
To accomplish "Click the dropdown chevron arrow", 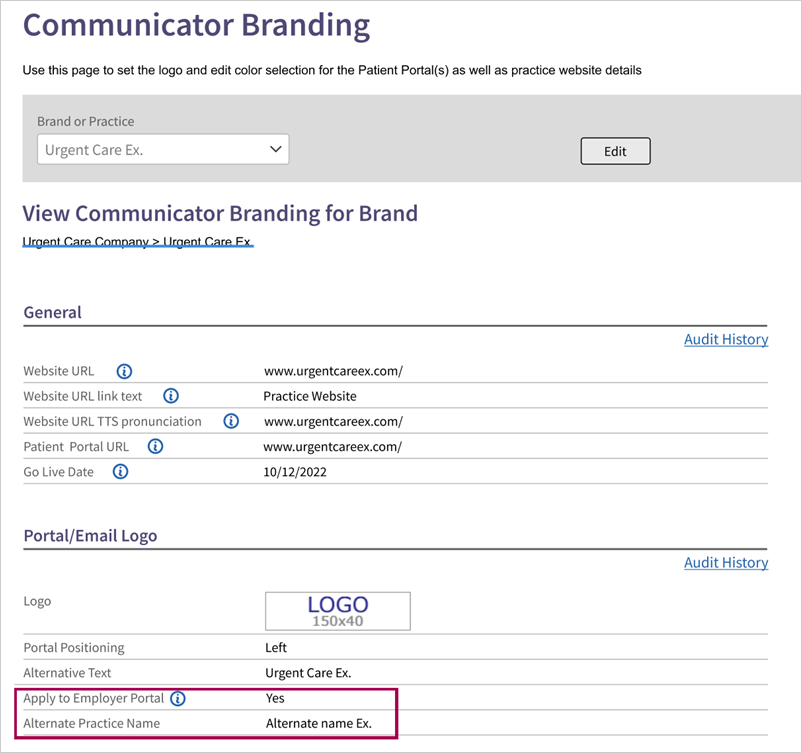I will pyautogui.click(x=276, y=149).
